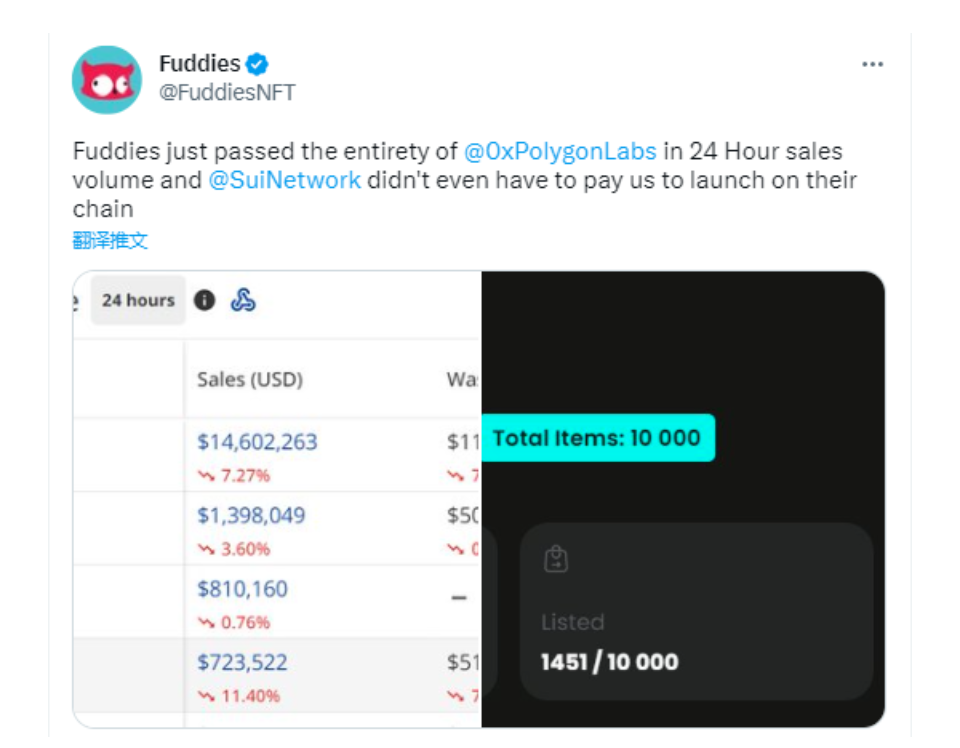The image size is (960, 748).
Task: Click the $14,602,263 sales value
Action: coord(257,442)
